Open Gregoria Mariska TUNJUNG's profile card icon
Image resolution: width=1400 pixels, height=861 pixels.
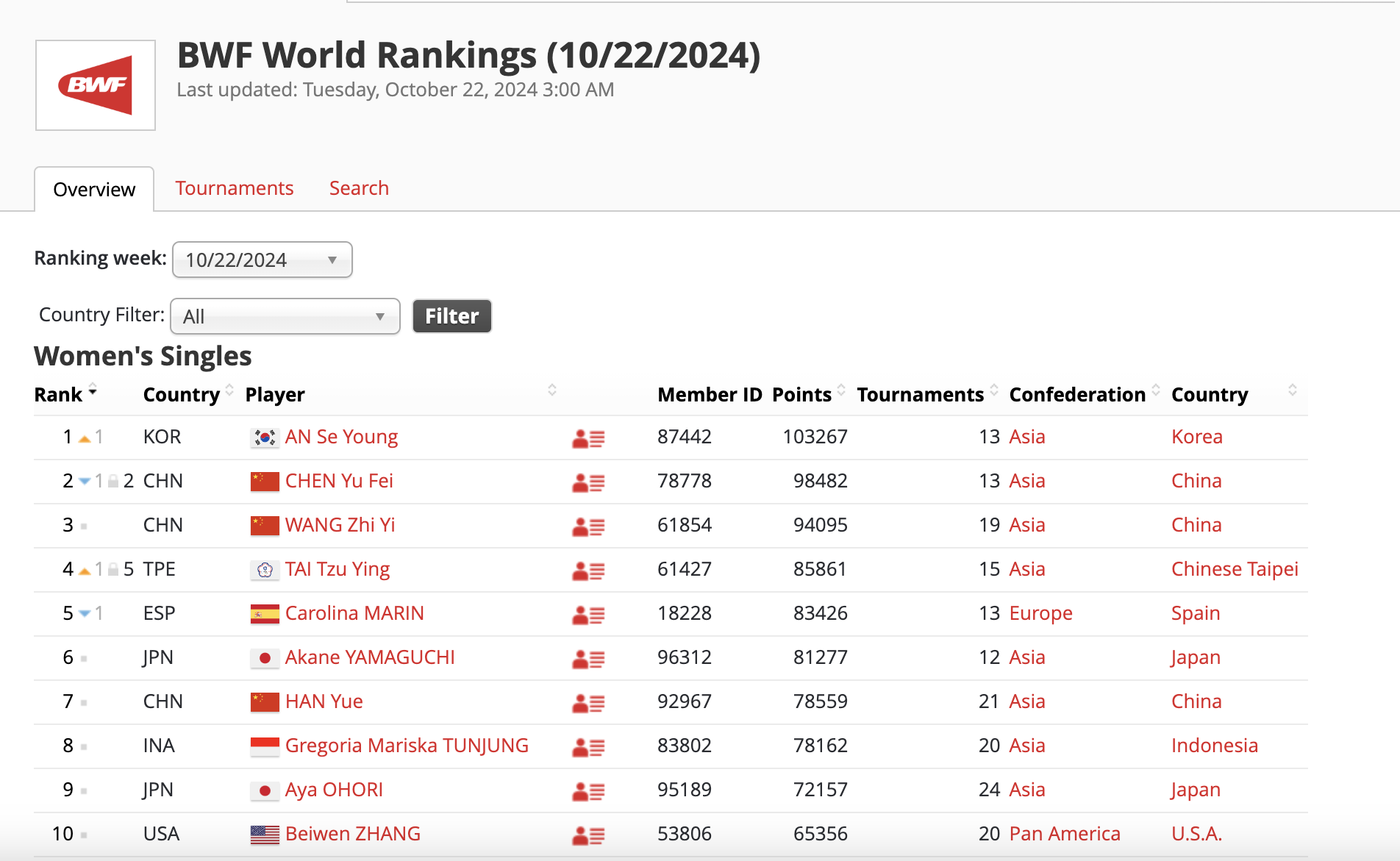point(587,748)
